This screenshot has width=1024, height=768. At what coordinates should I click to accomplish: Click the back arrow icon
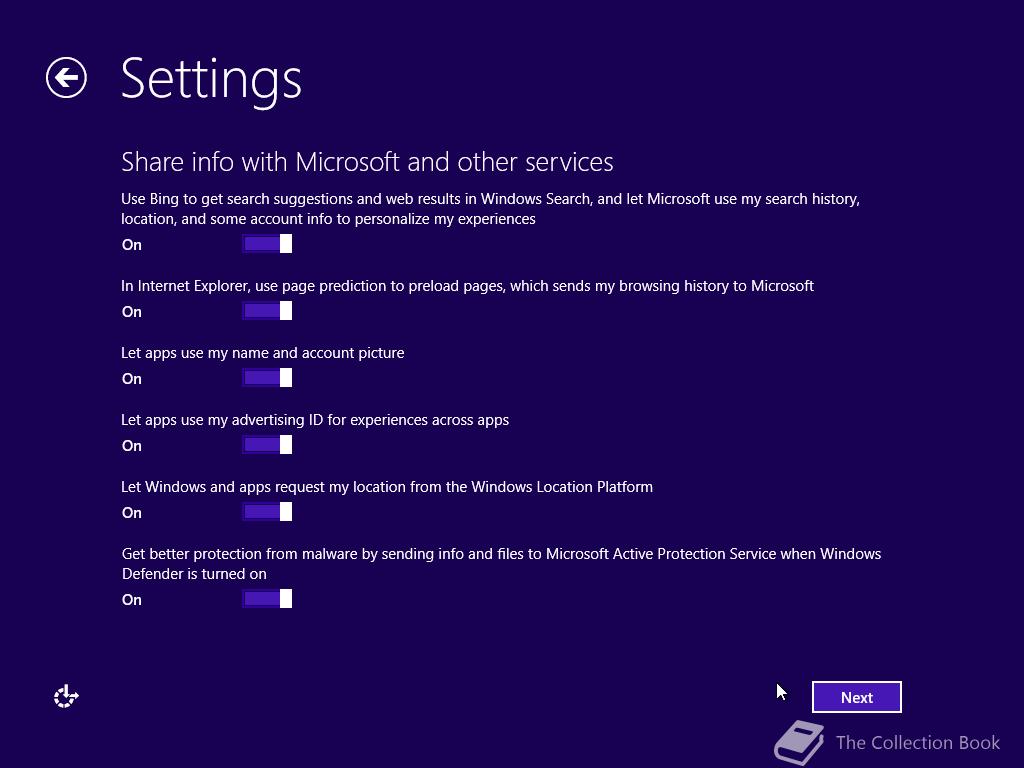pos(66,78)
